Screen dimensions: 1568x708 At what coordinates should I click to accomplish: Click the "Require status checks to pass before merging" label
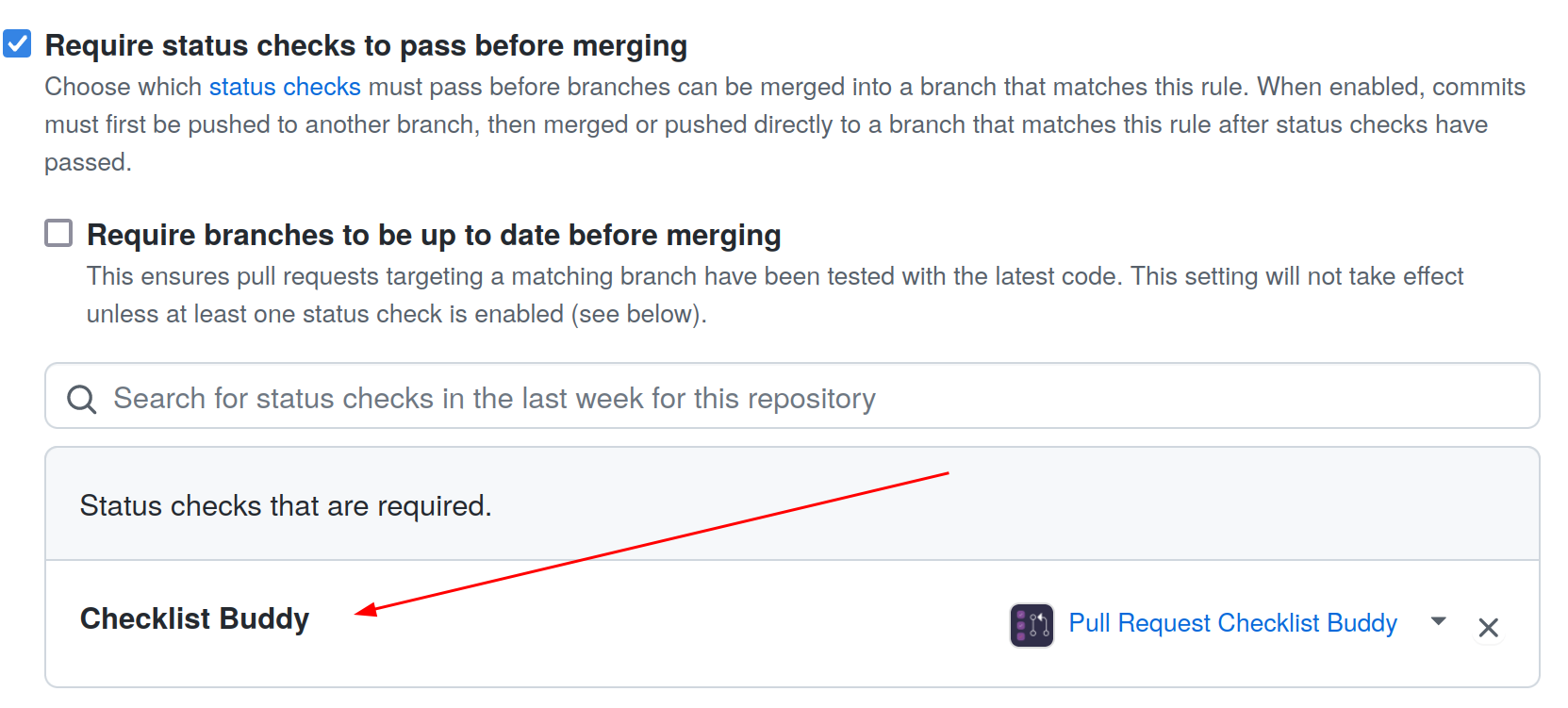tap(366, 45)
